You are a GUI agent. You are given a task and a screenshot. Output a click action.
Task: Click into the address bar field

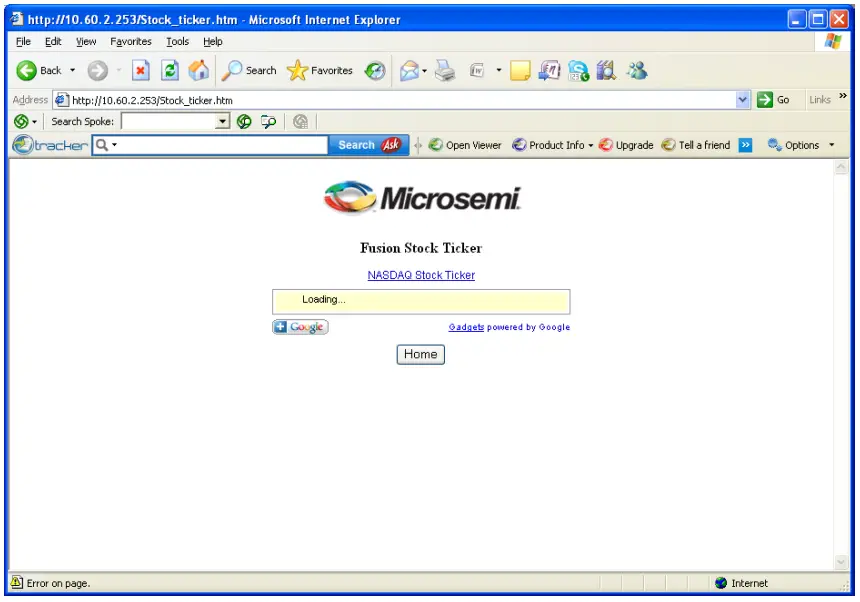pos(402,100)
